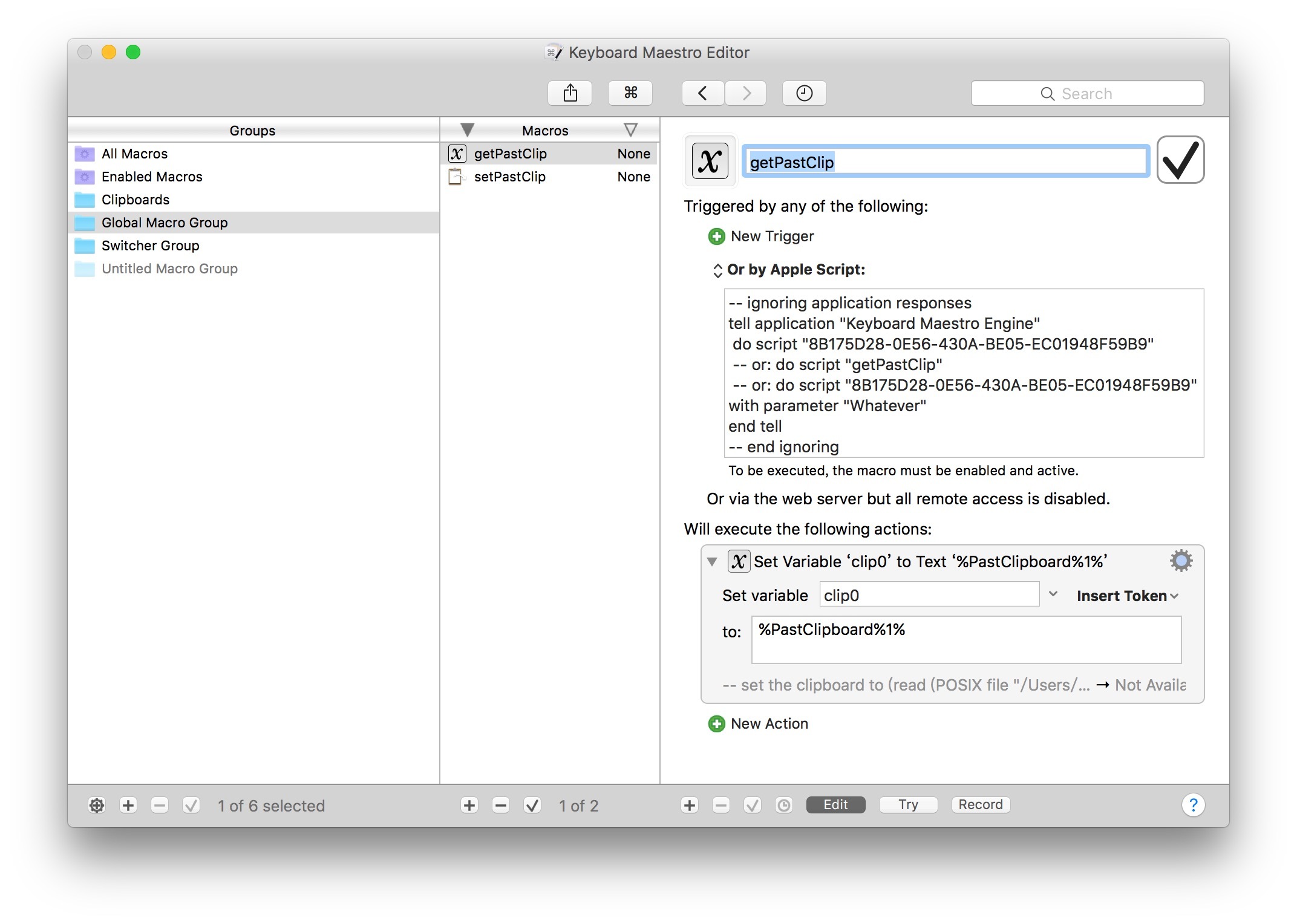Sort by the Macros column filled triangle
The height and width of the screenshot is (924, 1297).
(467, 130)
